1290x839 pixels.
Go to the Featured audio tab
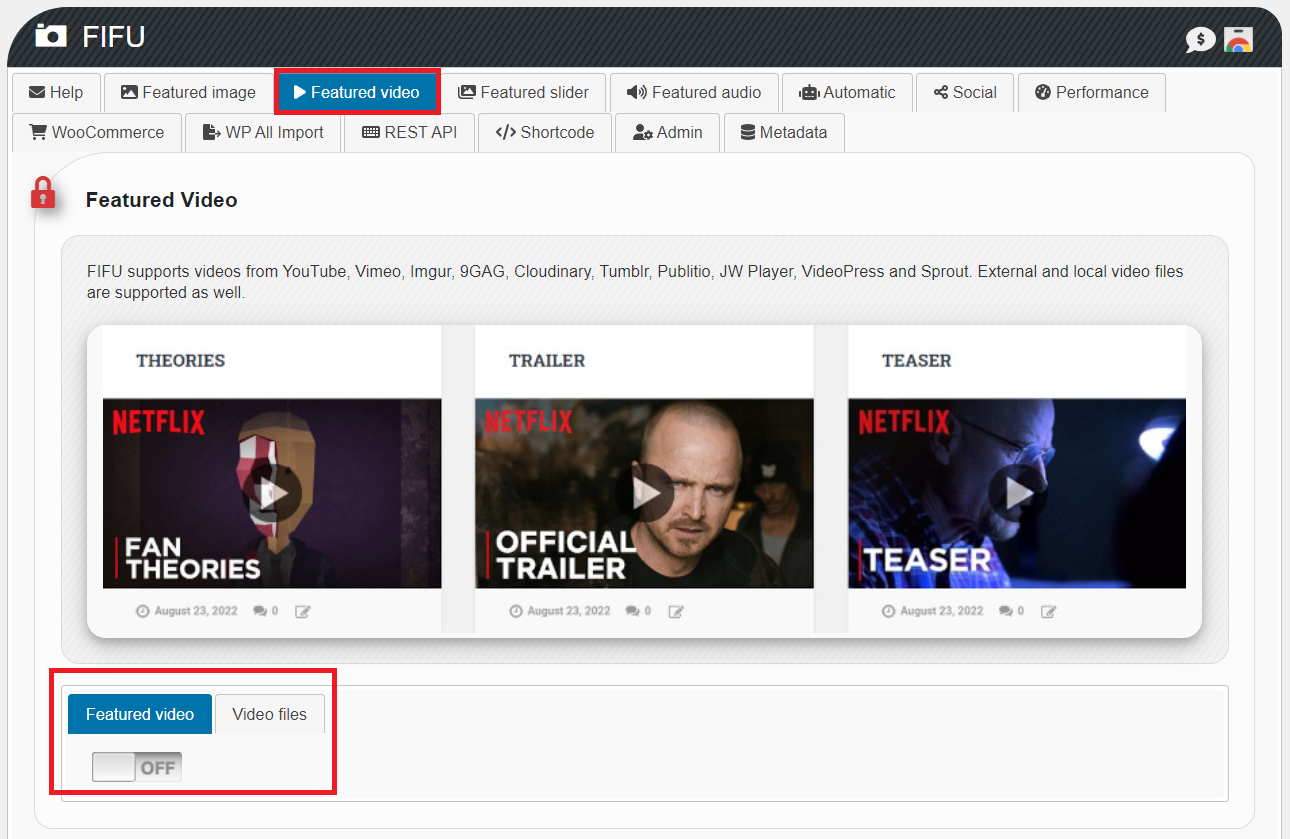pos(694,93)
